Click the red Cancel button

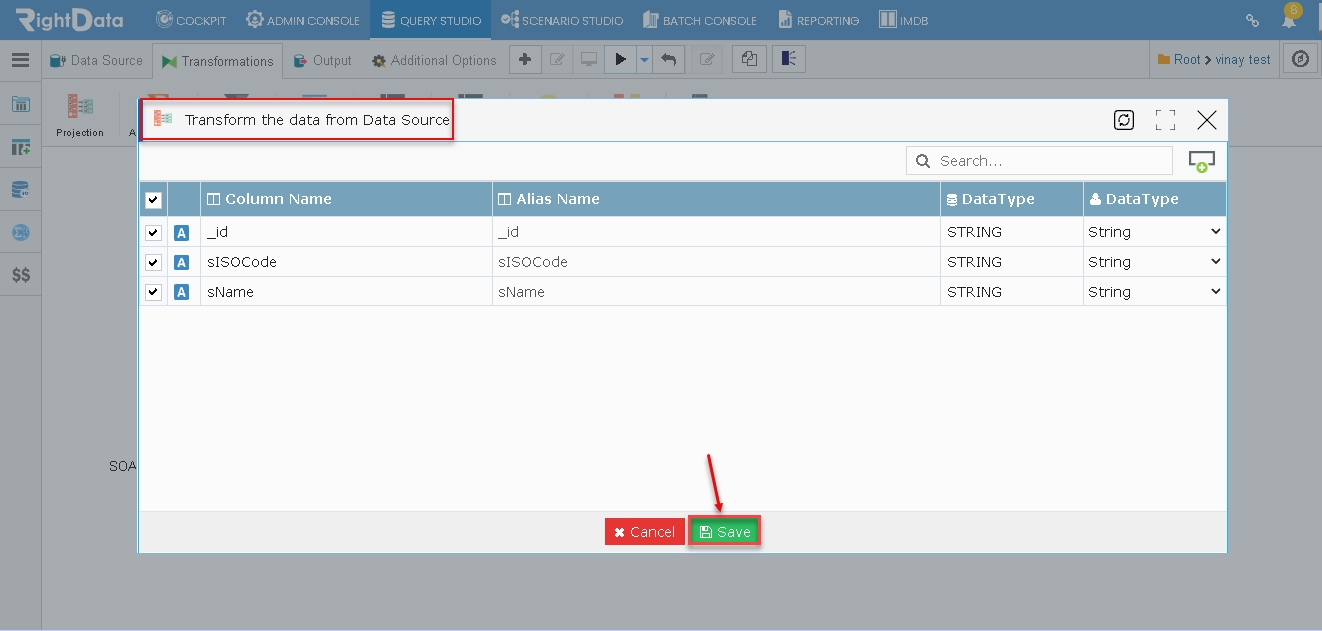pos(645,532)
